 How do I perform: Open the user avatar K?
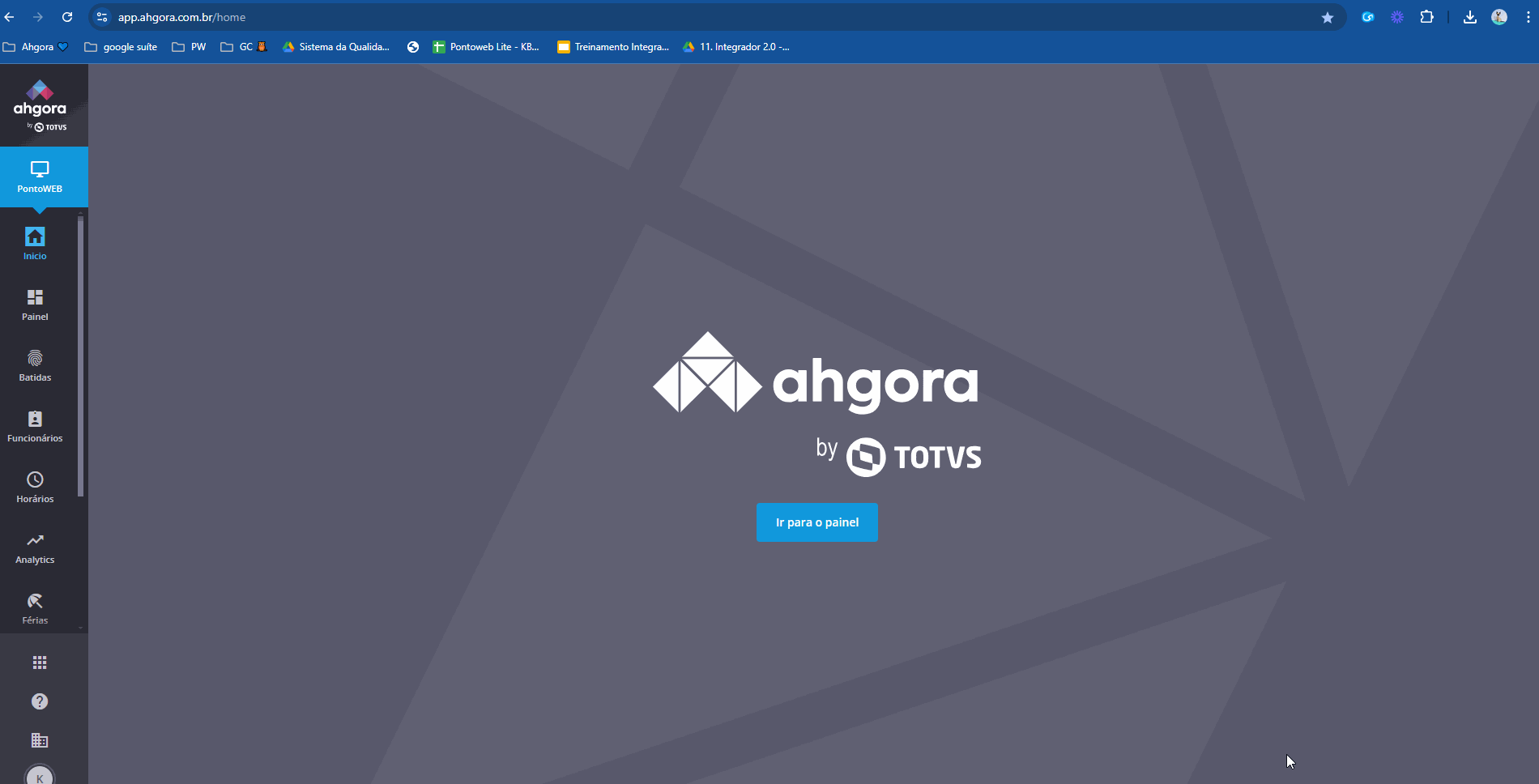40,776
